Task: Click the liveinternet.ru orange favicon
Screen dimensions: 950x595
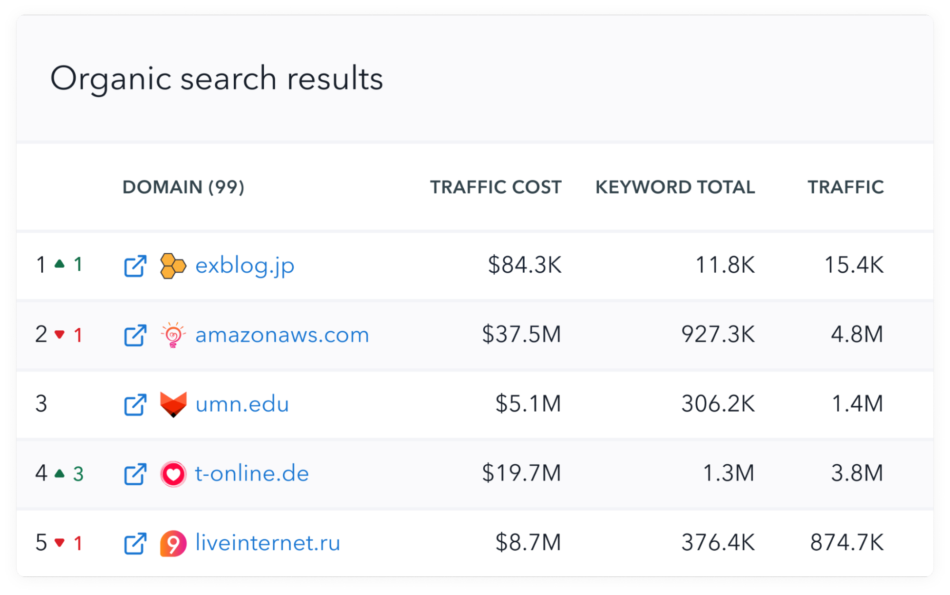Action: point(173,544)
